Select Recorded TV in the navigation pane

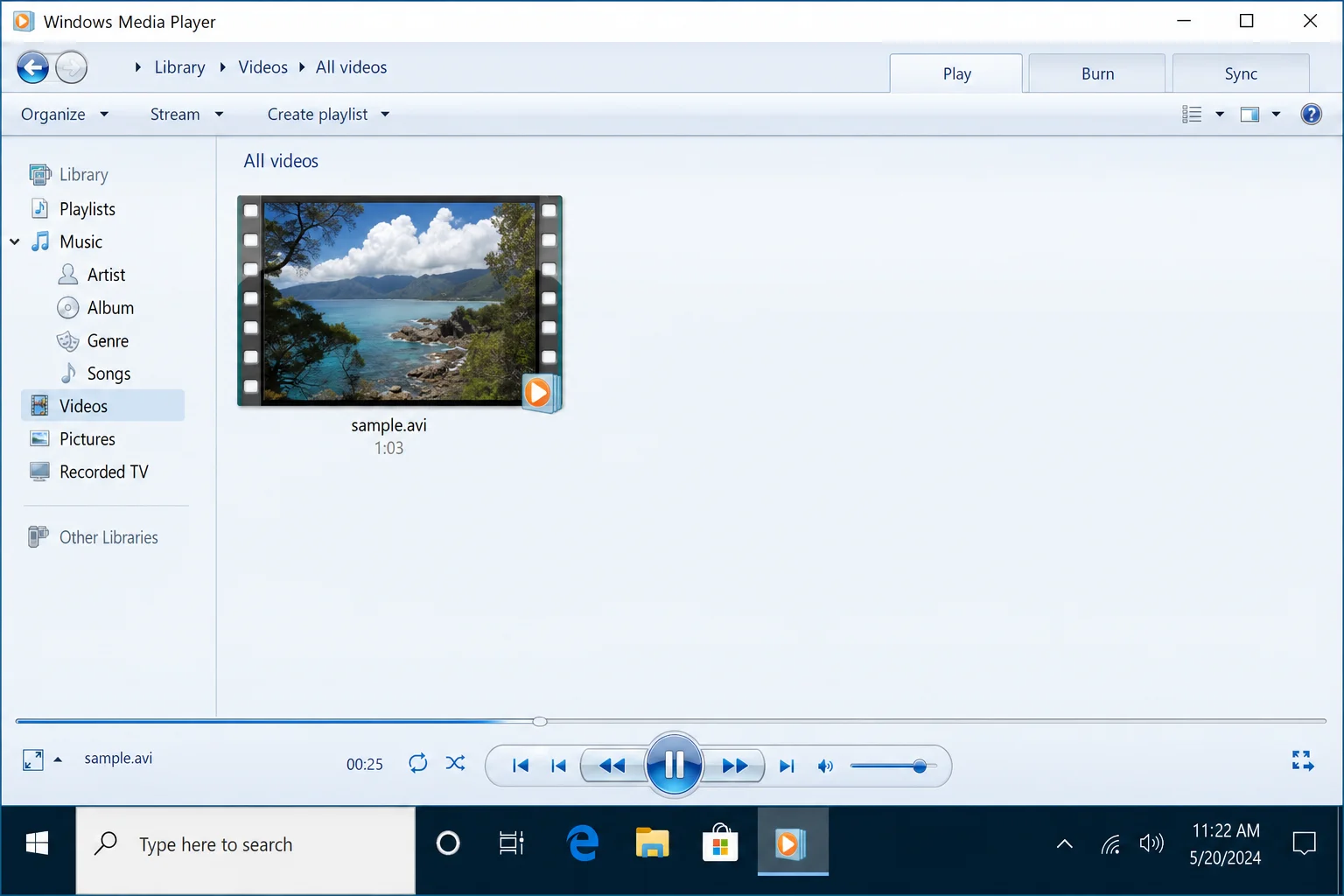coord(103,472)
